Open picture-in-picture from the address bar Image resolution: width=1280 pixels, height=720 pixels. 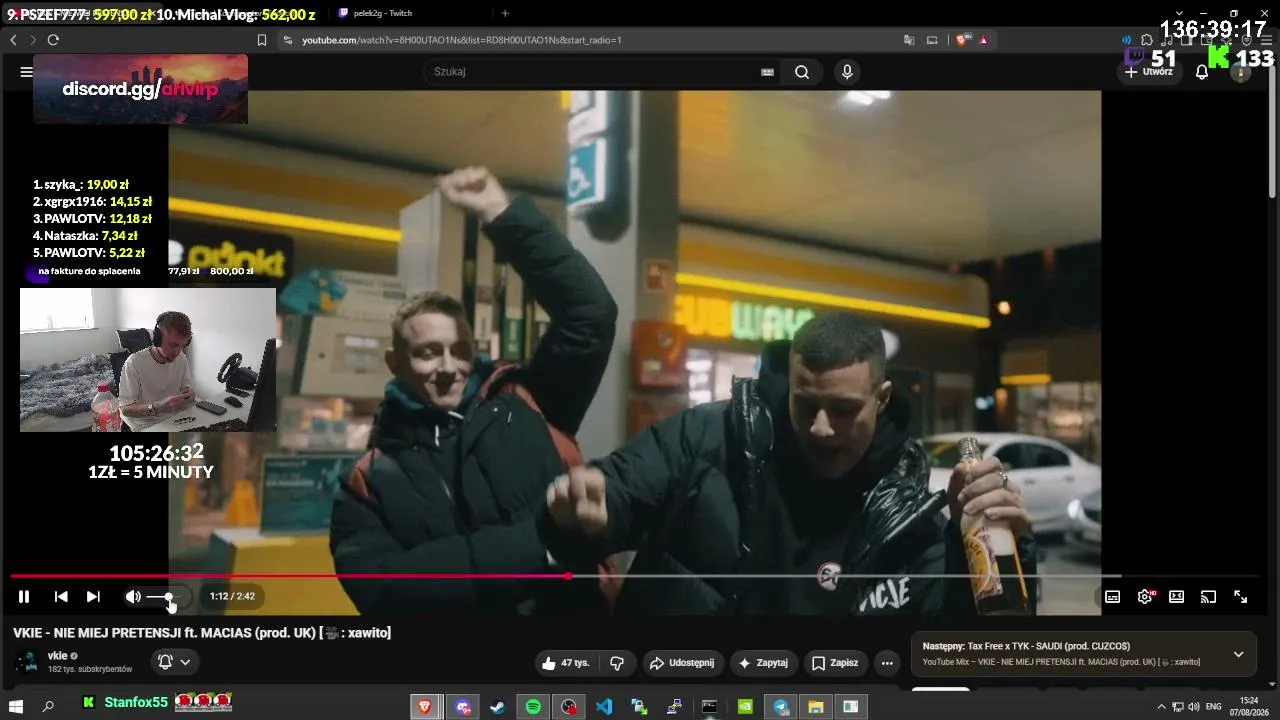(x=932, y=40)
